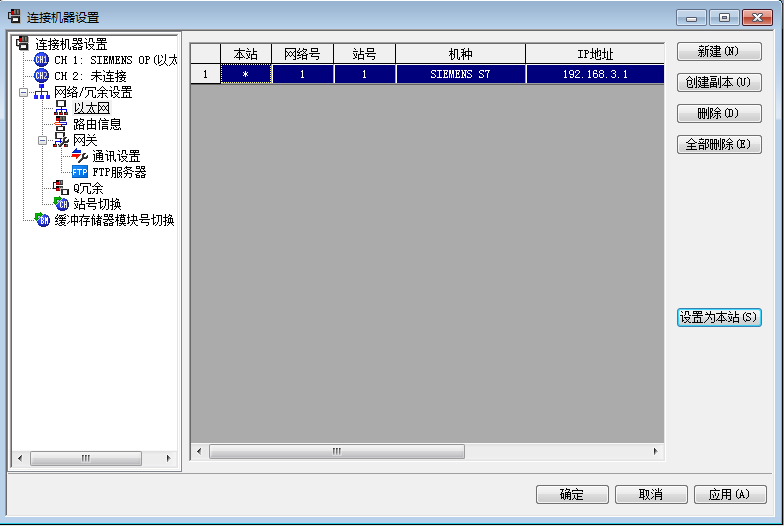Select CH 1: SIEMENS OP tree item
784x526 pixels.
pos(116,60)
